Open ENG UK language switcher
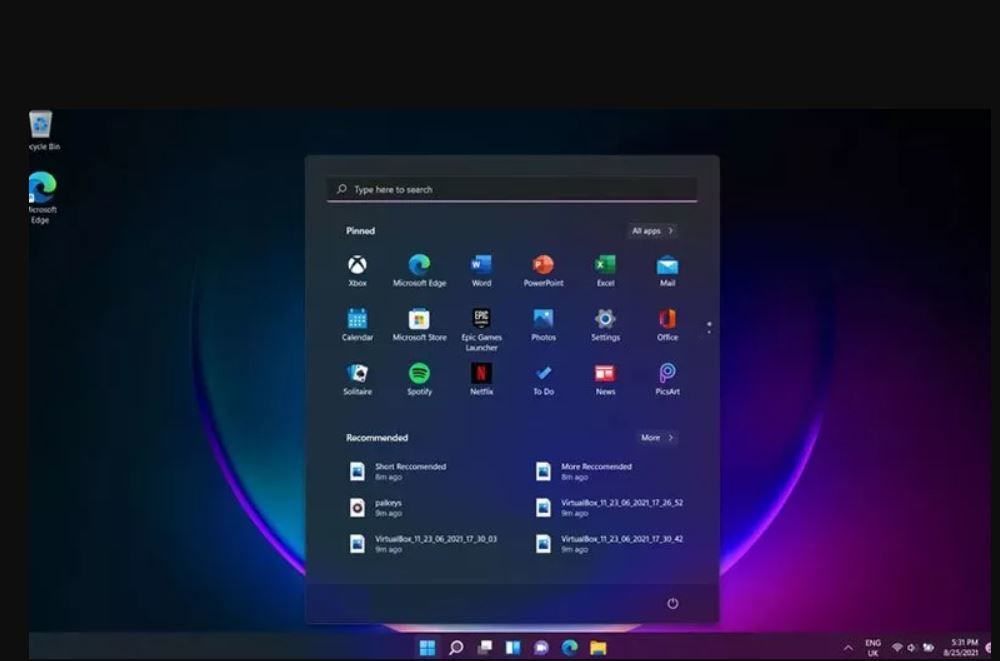 [873, 648]
